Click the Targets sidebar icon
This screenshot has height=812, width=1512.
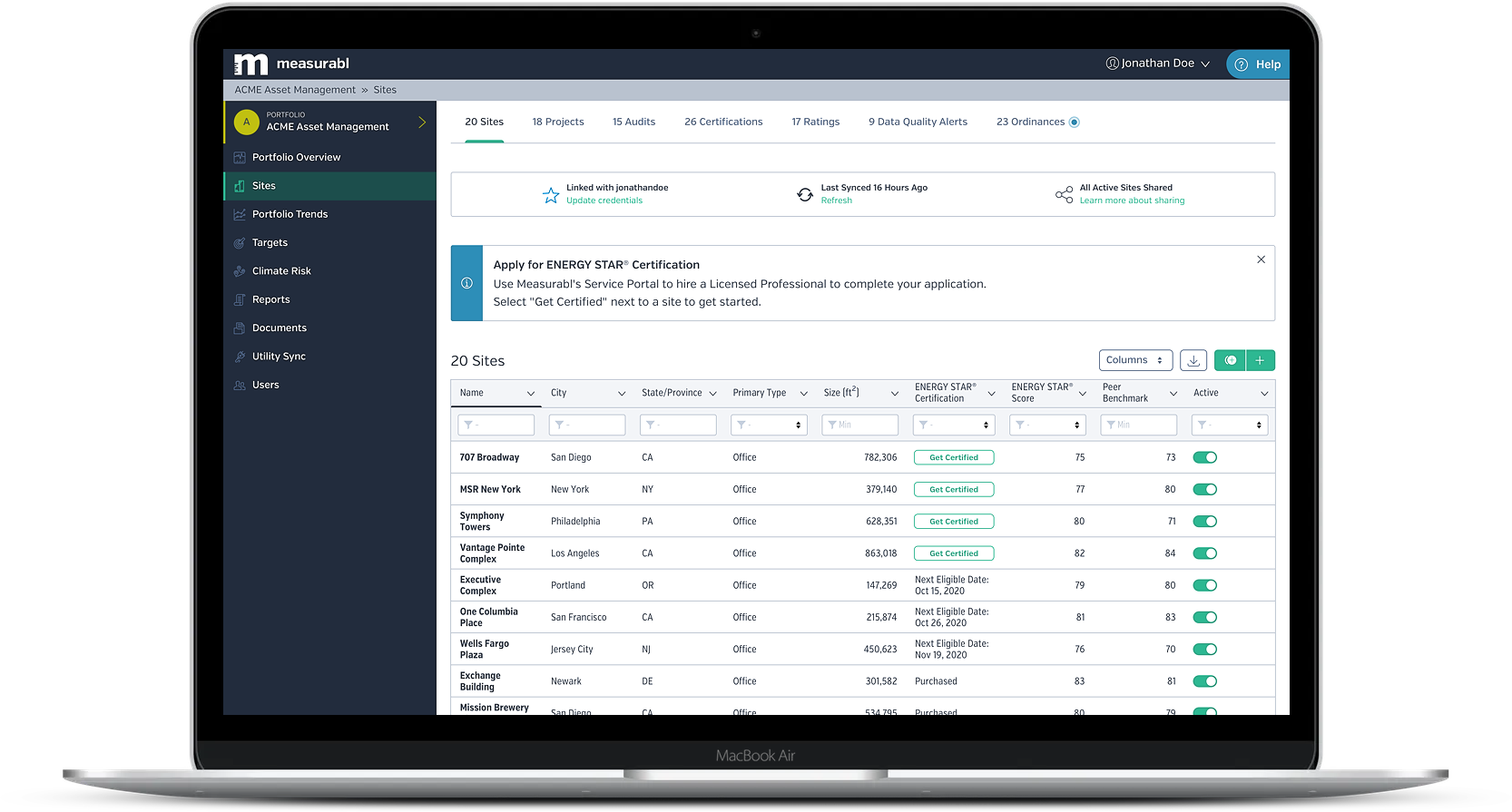(240, 243)
